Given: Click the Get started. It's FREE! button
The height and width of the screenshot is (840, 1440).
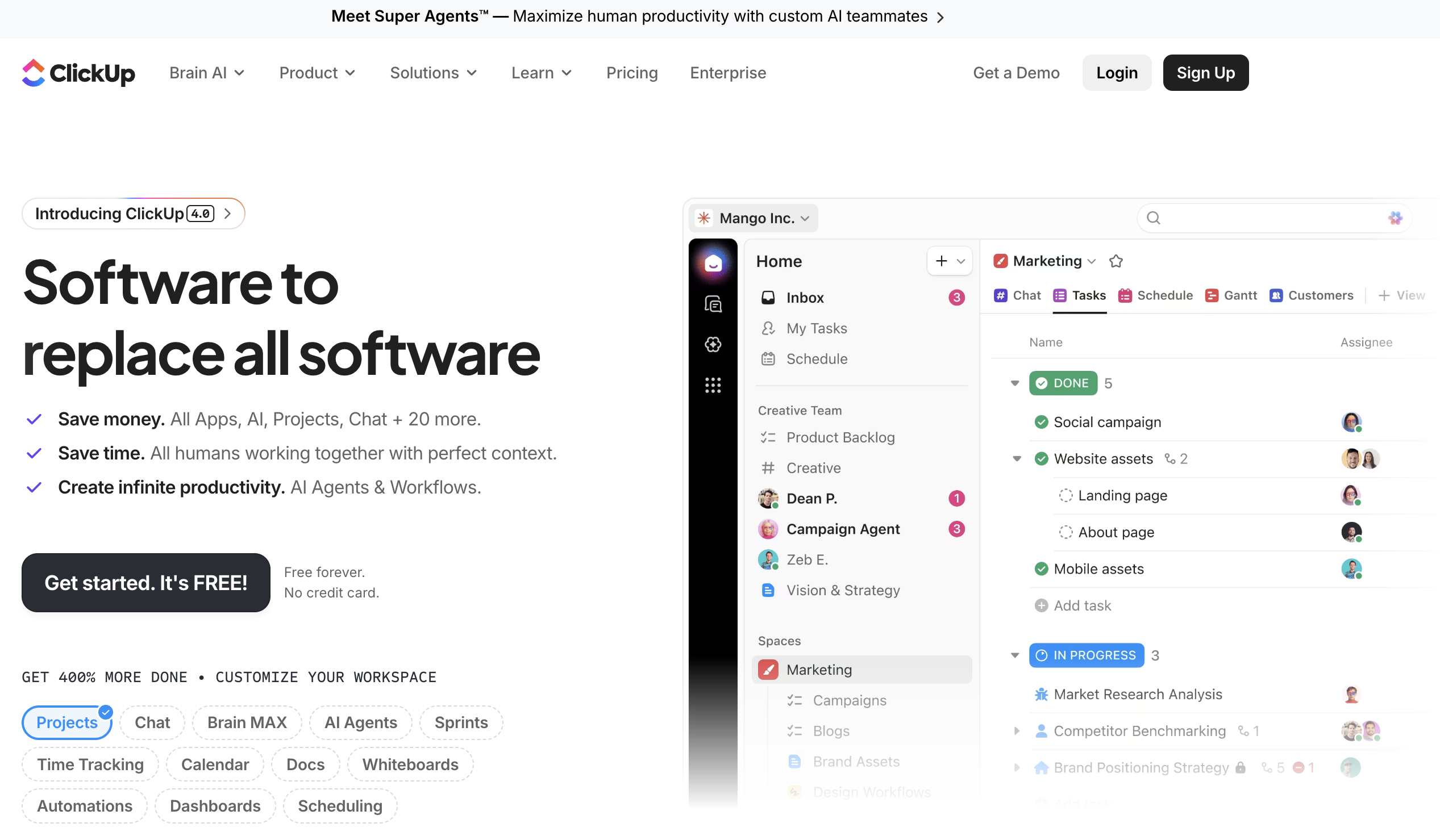Looking at the screenshot, I should pyautogui.click(x=145, y=583).
